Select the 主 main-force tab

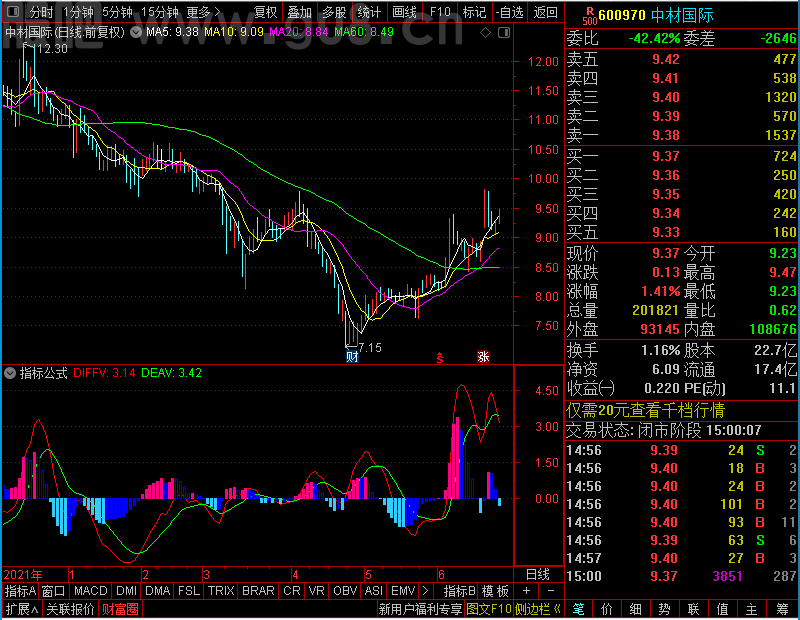[x=752, y=609]
